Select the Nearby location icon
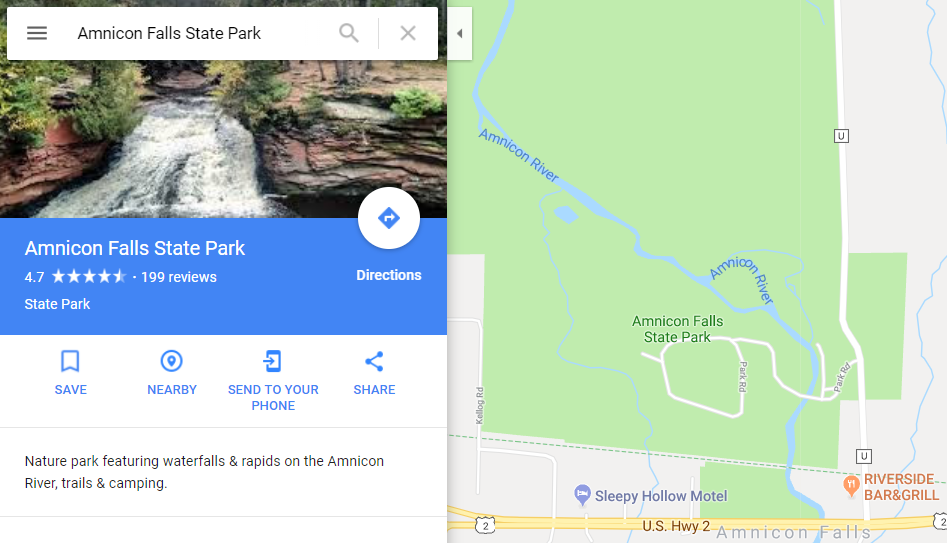 tap(172, 361)
